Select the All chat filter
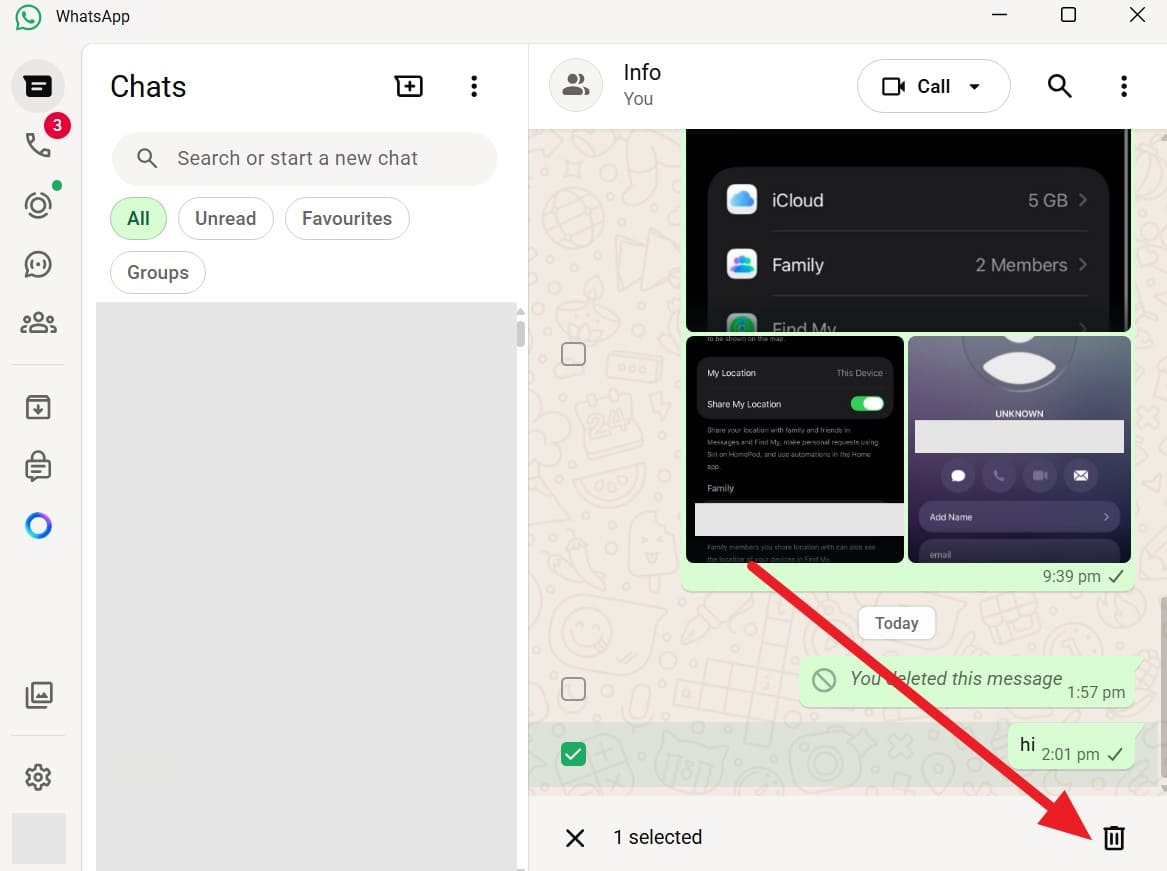Screen dimensions: 1167x871 (138, 218)
